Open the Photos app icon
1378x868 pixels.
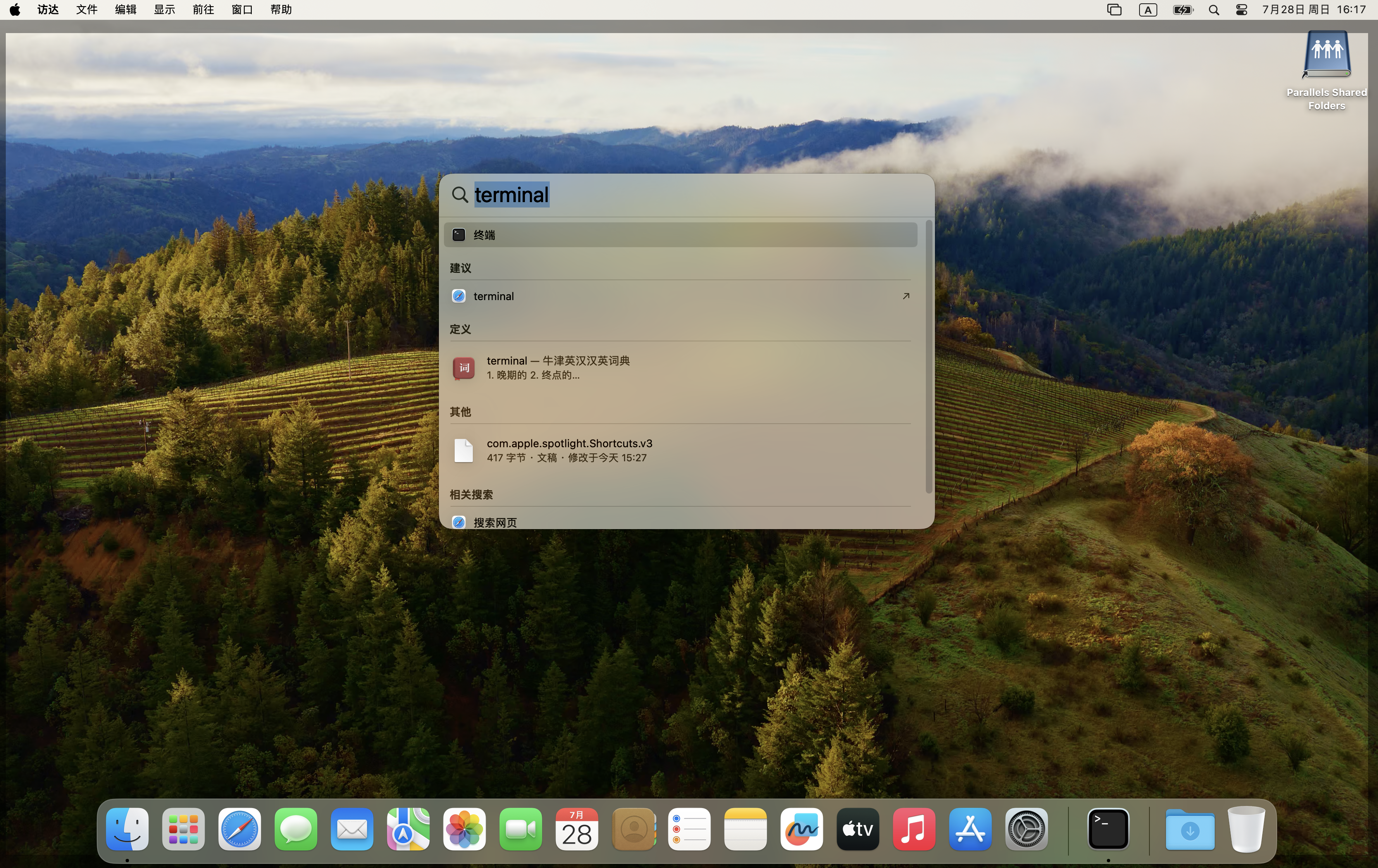[464, 828]
